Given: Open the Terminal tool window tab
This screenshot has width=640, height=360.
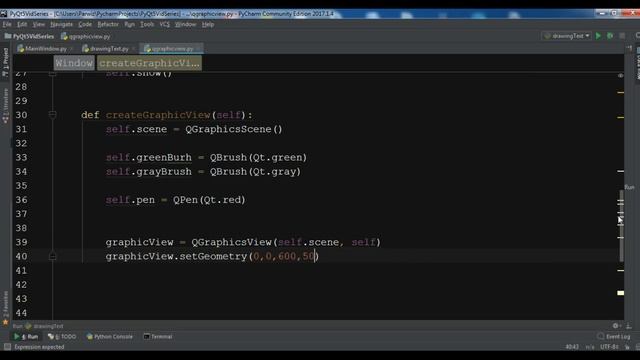Looking at the screenshot, I should click(158, 337).
